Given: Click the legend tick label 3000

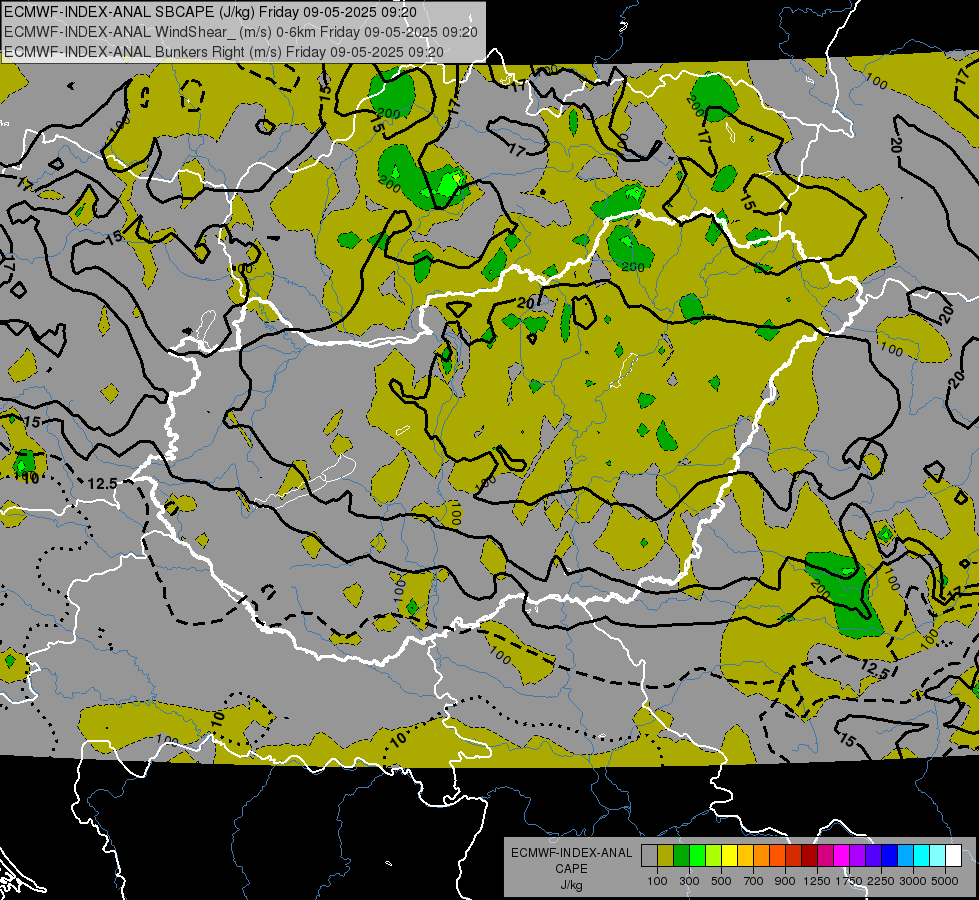Looking at the screenshot, I should pyautogui.click(x=913, y=881).
